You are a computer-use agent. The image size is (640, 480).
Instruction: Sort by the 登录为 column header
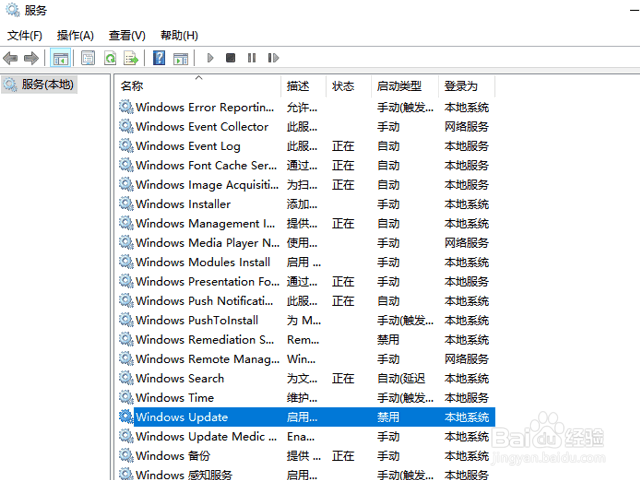[x=461, y=86]
